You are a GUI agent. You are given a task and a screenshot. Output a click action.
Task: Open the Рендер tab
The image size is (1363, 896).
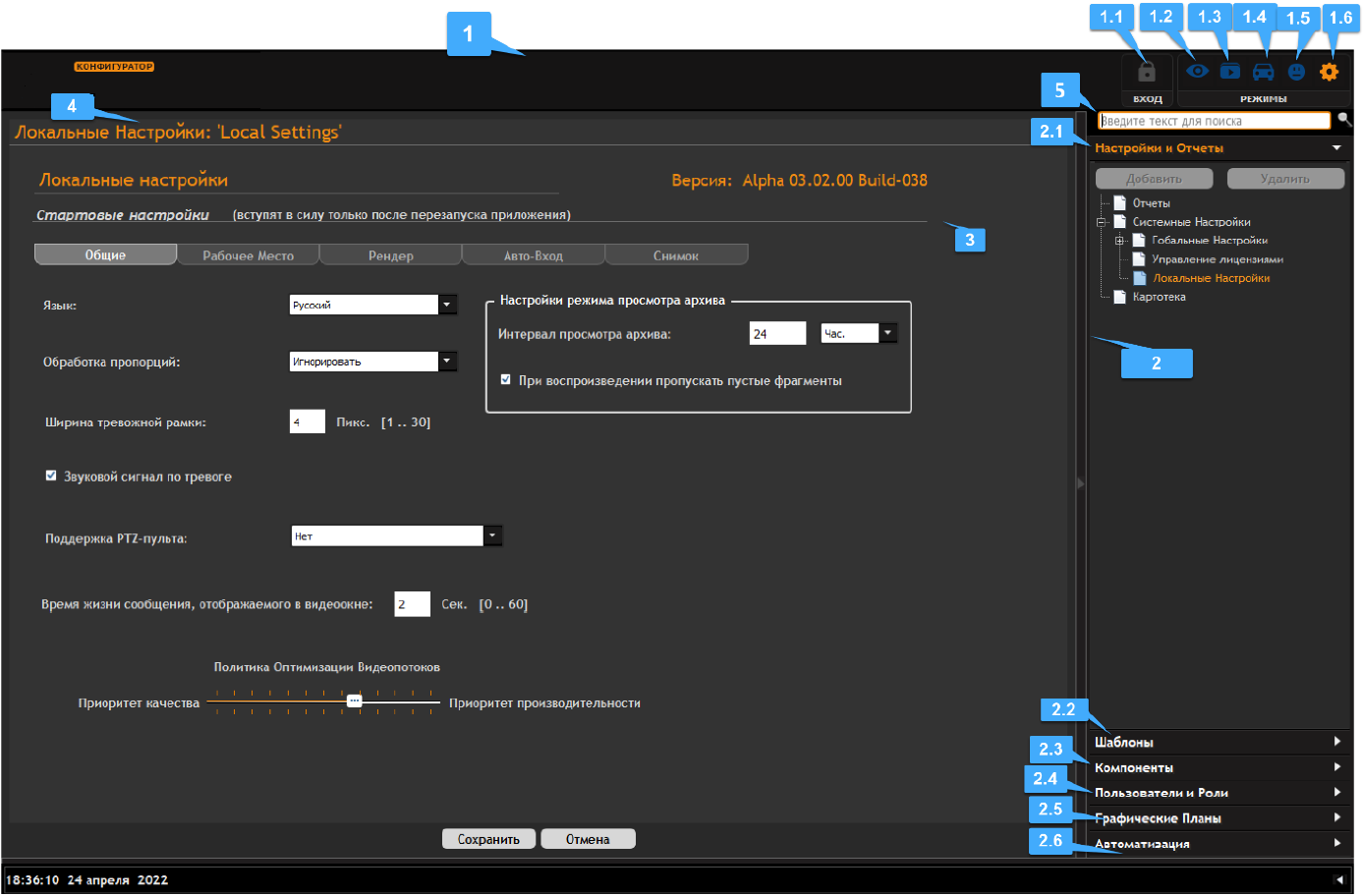pos(391,255)
